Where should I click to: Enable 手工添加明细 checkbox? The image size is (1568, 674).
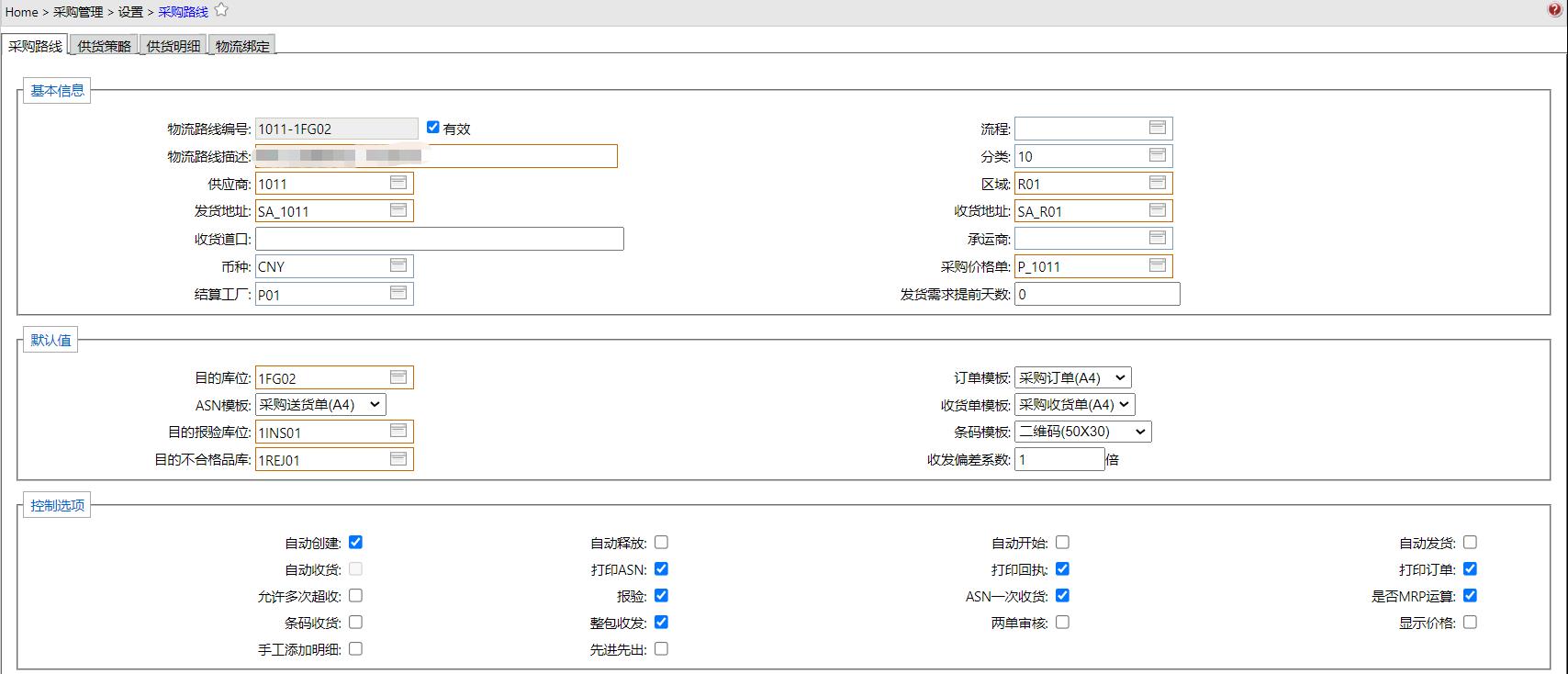[x=355, y=648]
